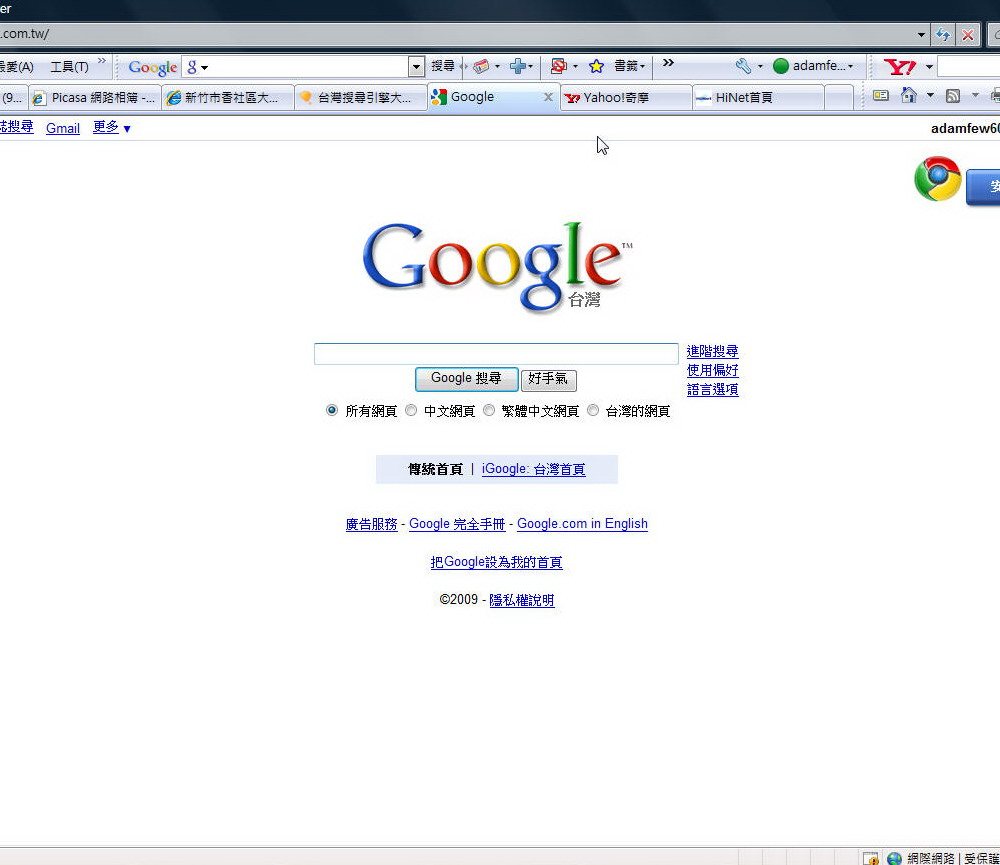Open Google Toolbar search engine selector
Image resolution: width=1000 pixels, height=865 pixels.
[x=198, y=66]
